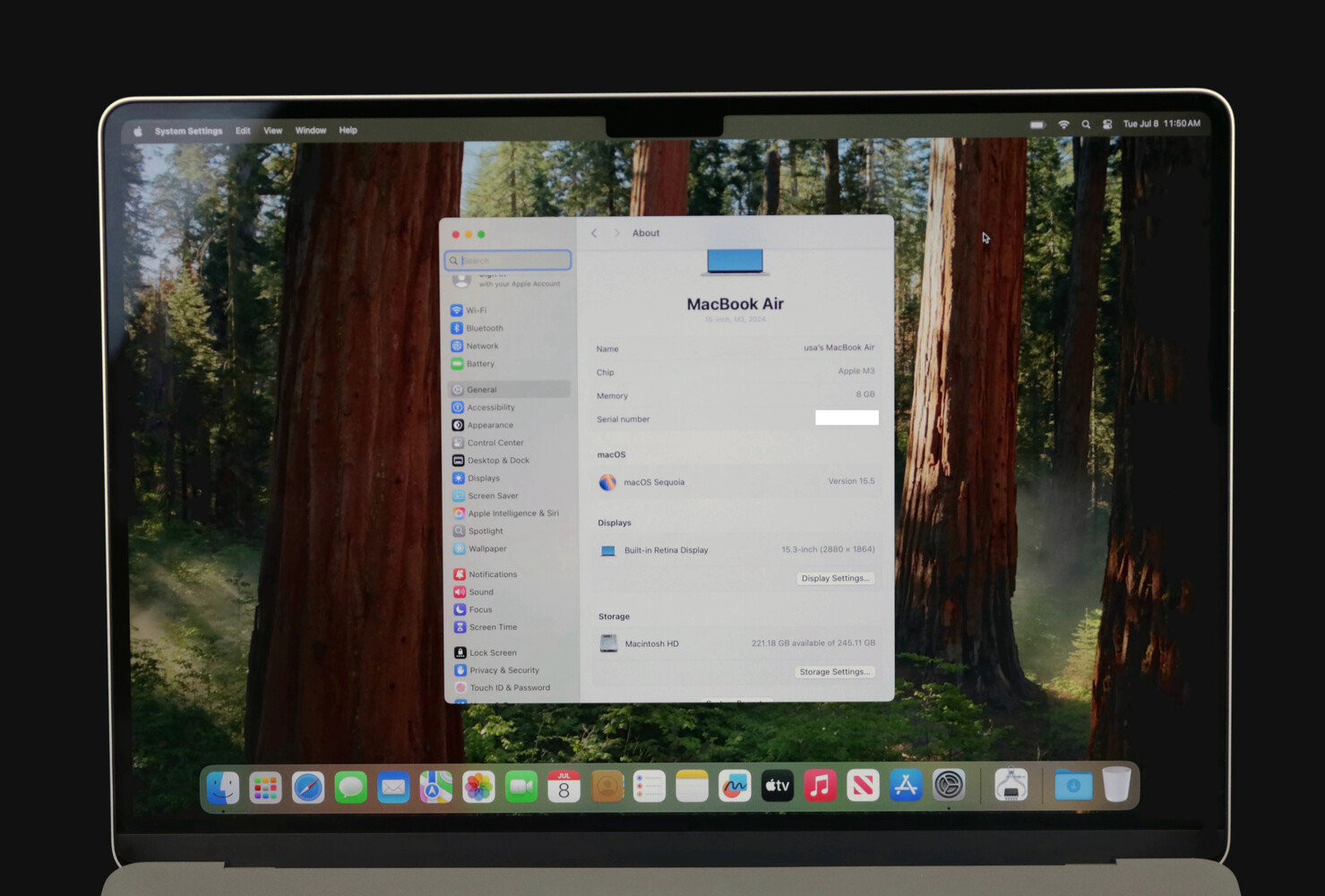The image size is (1325, 896).
Task: Open Trash from the Dock
Action: (x=1116, y=784)
